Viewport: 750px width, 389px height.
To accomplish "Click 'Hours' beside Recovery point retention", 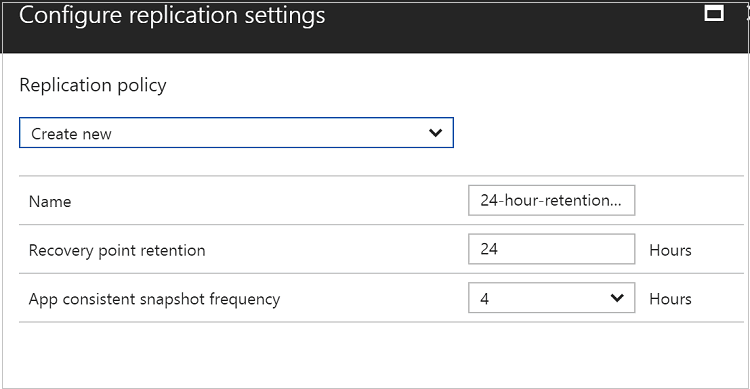I will [x=670, y=250].
